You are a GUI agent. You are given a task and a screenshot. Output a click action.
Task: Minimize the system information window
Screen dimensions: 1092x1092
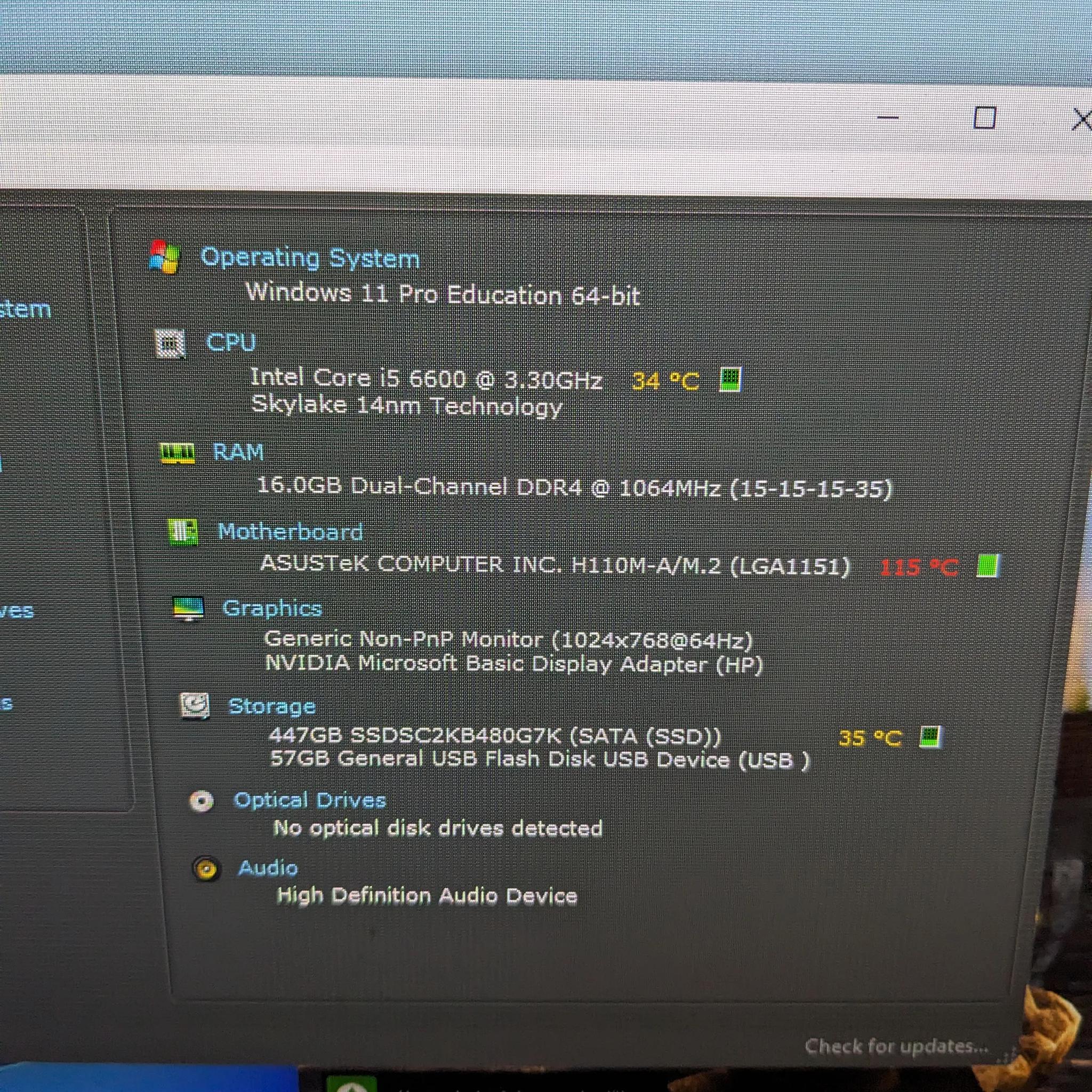(x=888, y=117)
